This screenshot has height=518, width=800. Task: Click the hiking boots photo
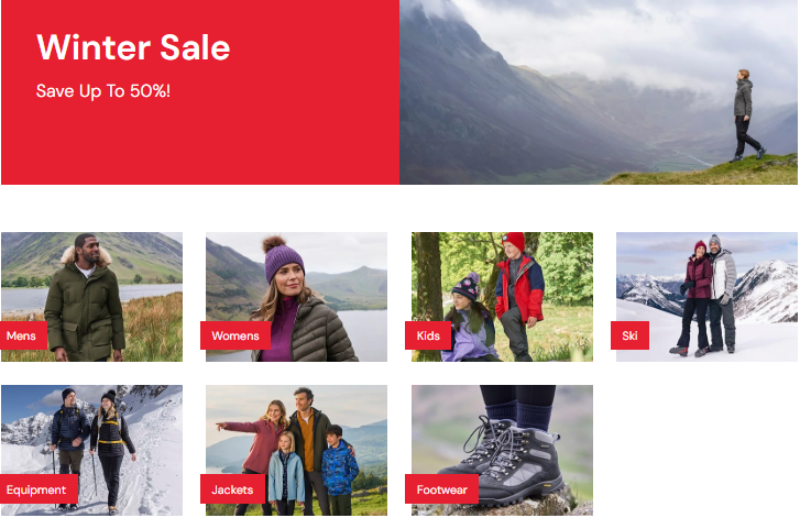point(502,450)
